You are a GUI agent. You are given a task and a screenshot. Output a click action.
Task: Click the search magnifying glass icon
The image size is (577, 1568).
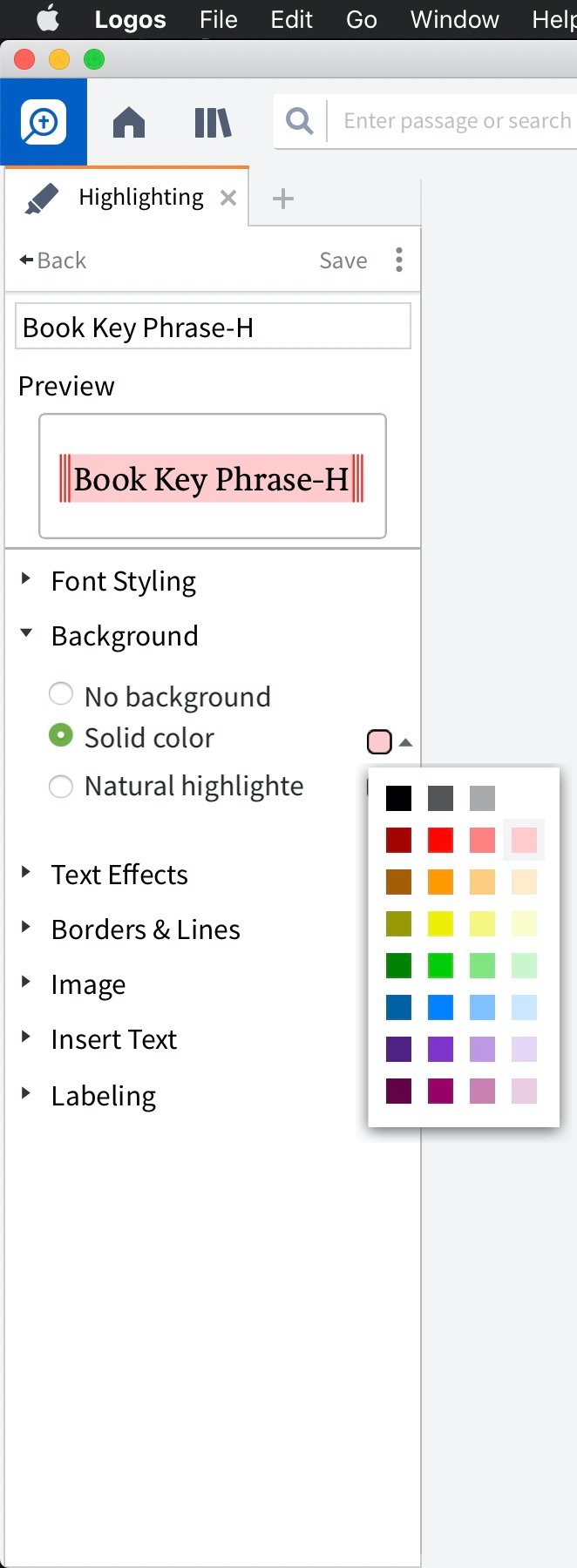pos(299,121)
